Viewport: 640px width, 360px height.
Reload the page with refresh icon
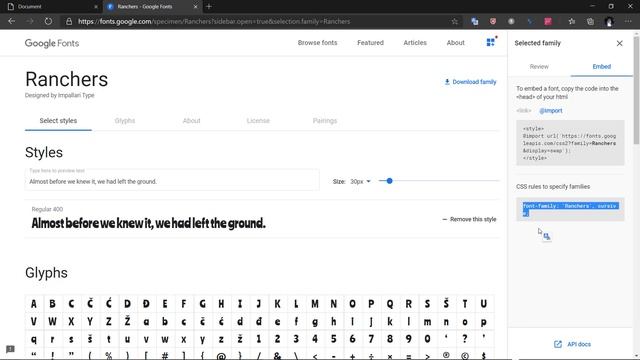pyautogui.click(x=48, y=21)
